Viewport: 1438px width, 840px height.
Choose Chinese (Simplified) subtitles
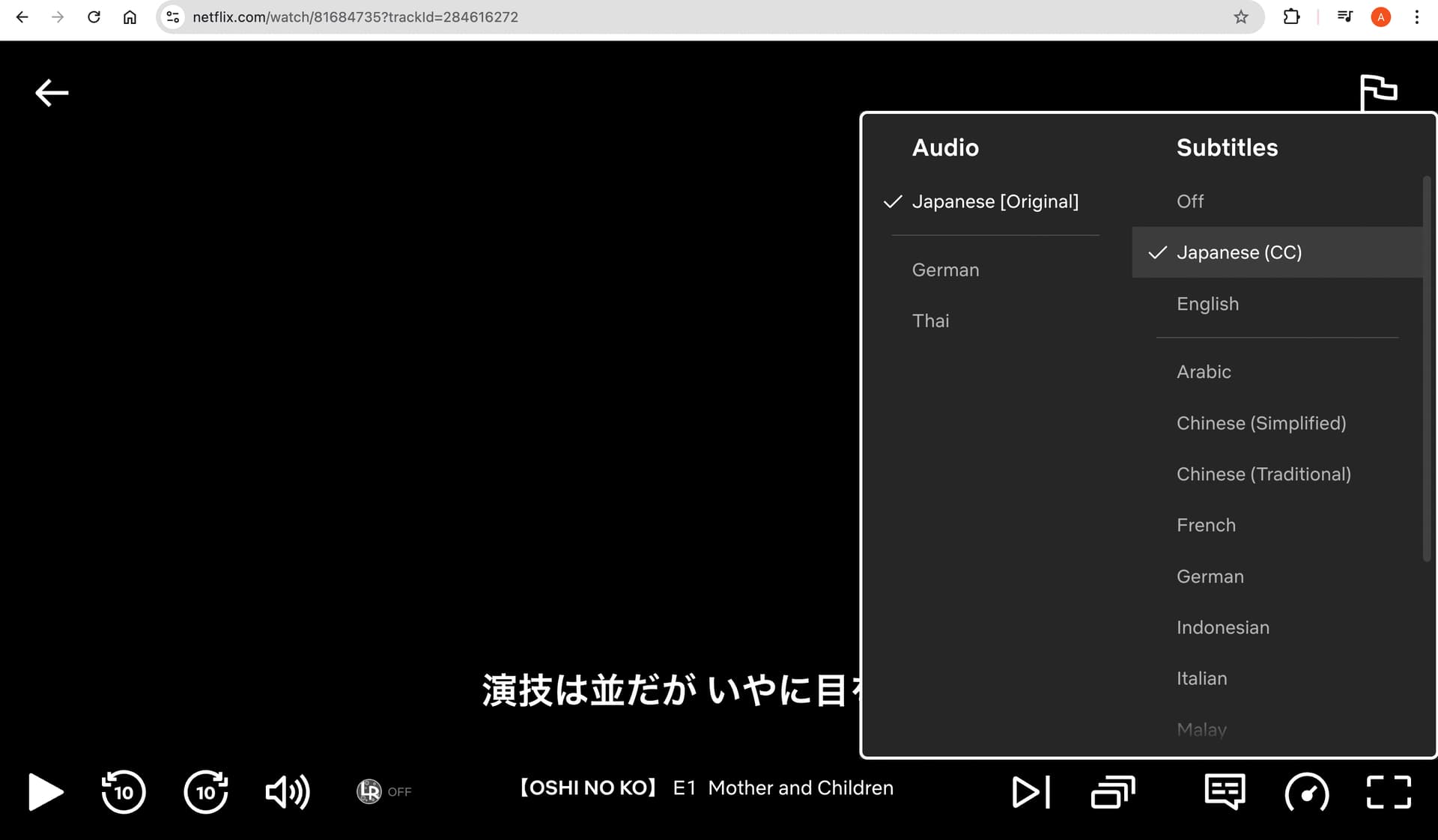[1261, 423]
